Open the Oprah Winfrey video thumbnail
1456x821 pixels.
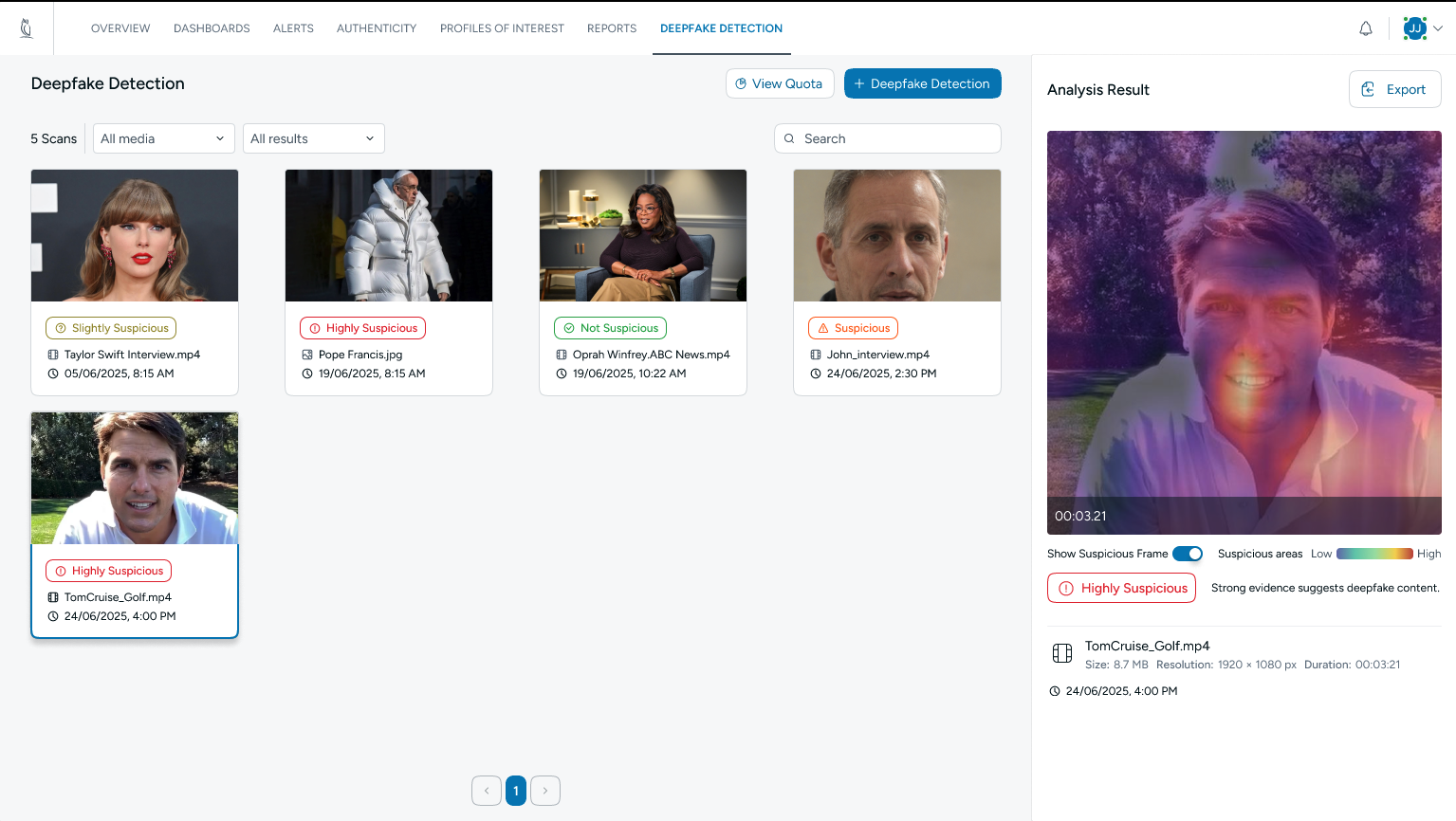[x=643, y=235]
